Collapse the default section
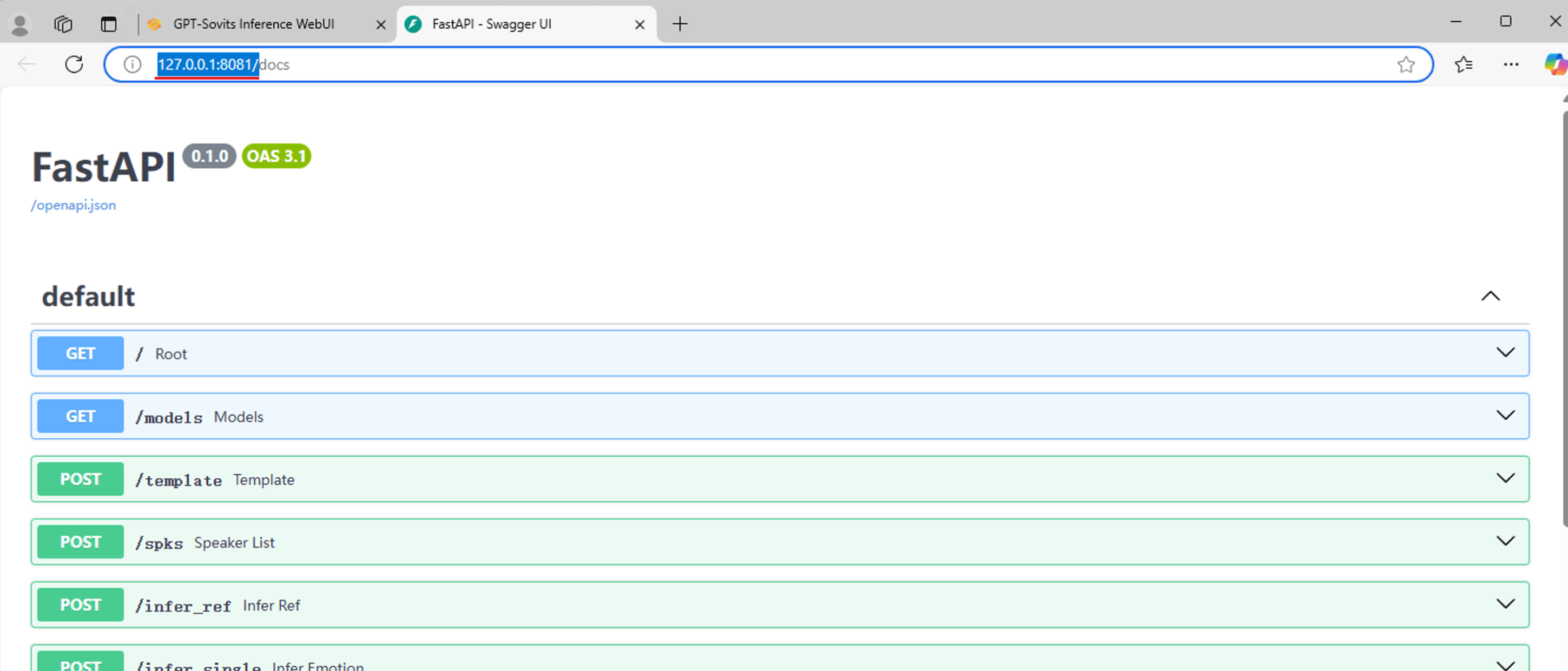The height and width of the screenshot is (671, 1568). point(1490,297)
